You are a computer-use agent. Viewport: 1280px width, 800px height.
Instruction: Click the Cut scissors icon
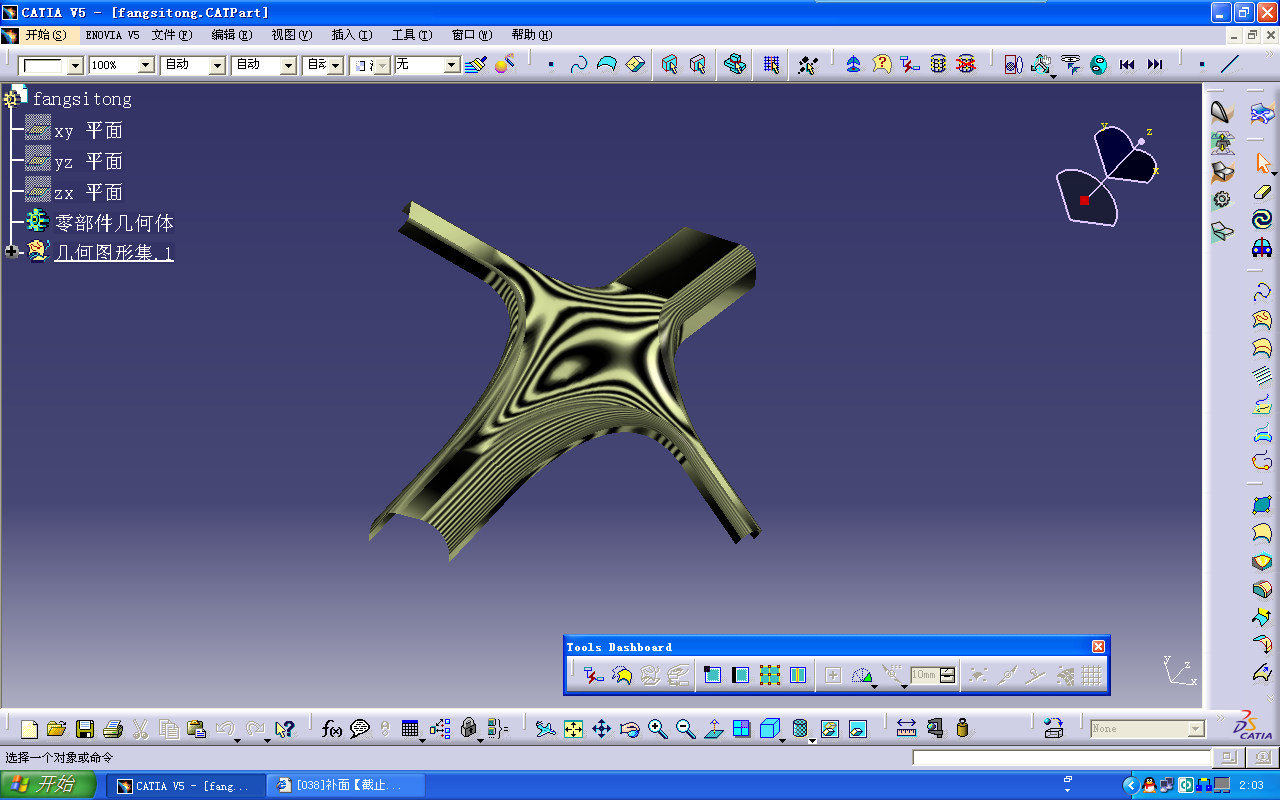point(141,729)
